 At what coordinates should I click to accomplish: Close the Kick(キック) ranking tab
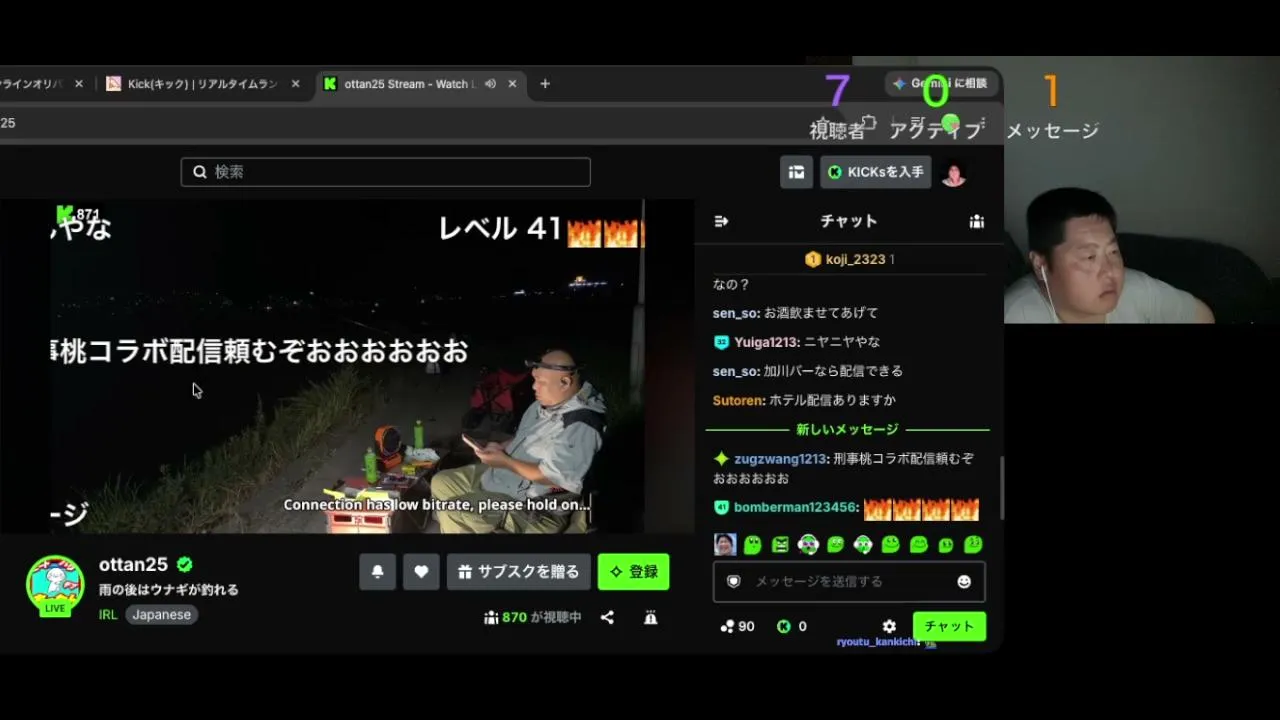pyautogui.click(x=295, y=84)
